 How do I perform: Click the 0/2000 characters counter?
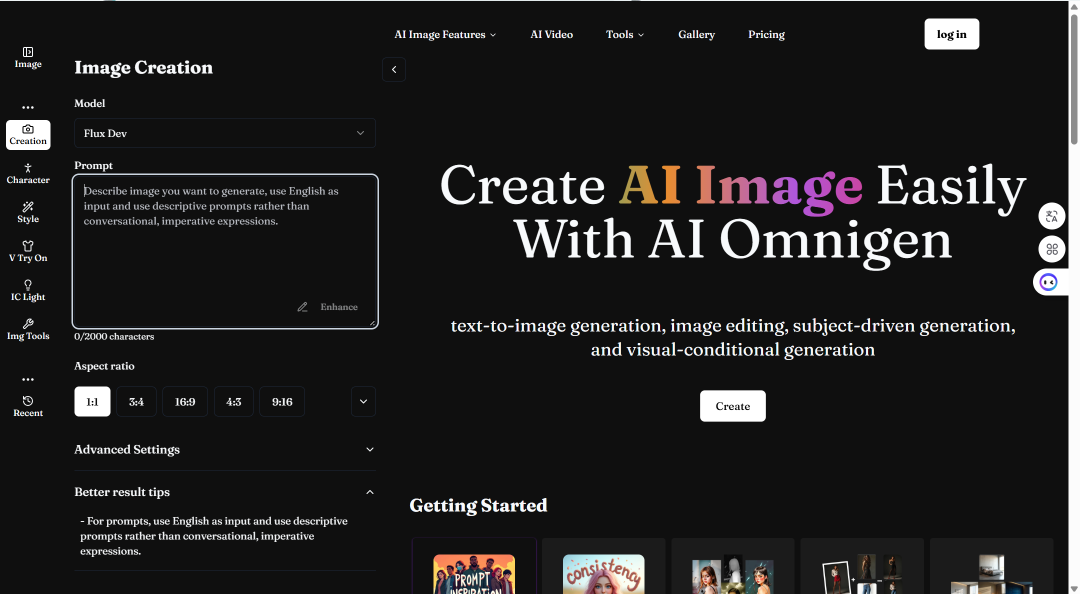point(114,336)
